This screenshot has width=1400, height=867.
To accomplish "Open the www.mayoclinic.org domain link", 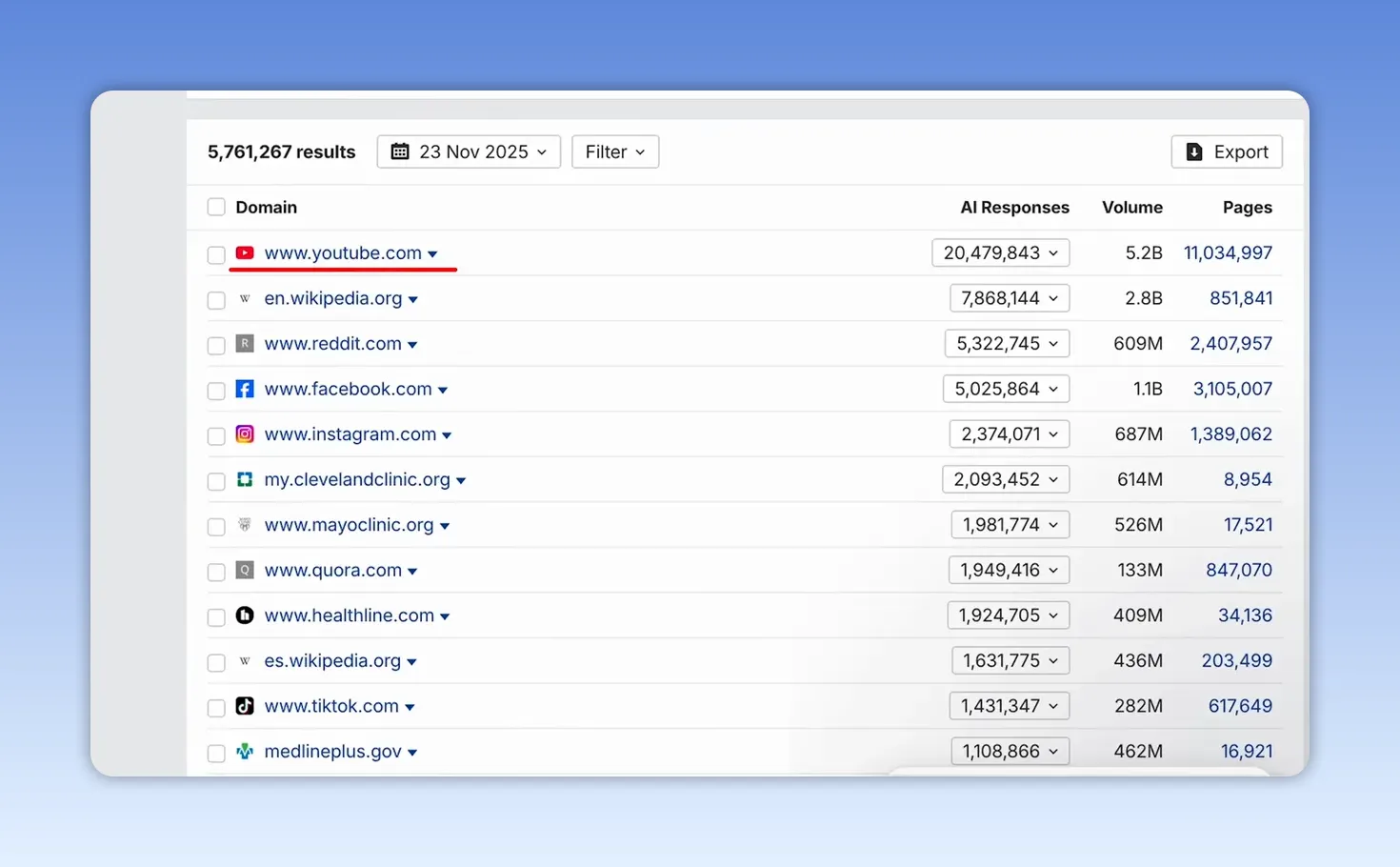I will [x=350, y=524].
